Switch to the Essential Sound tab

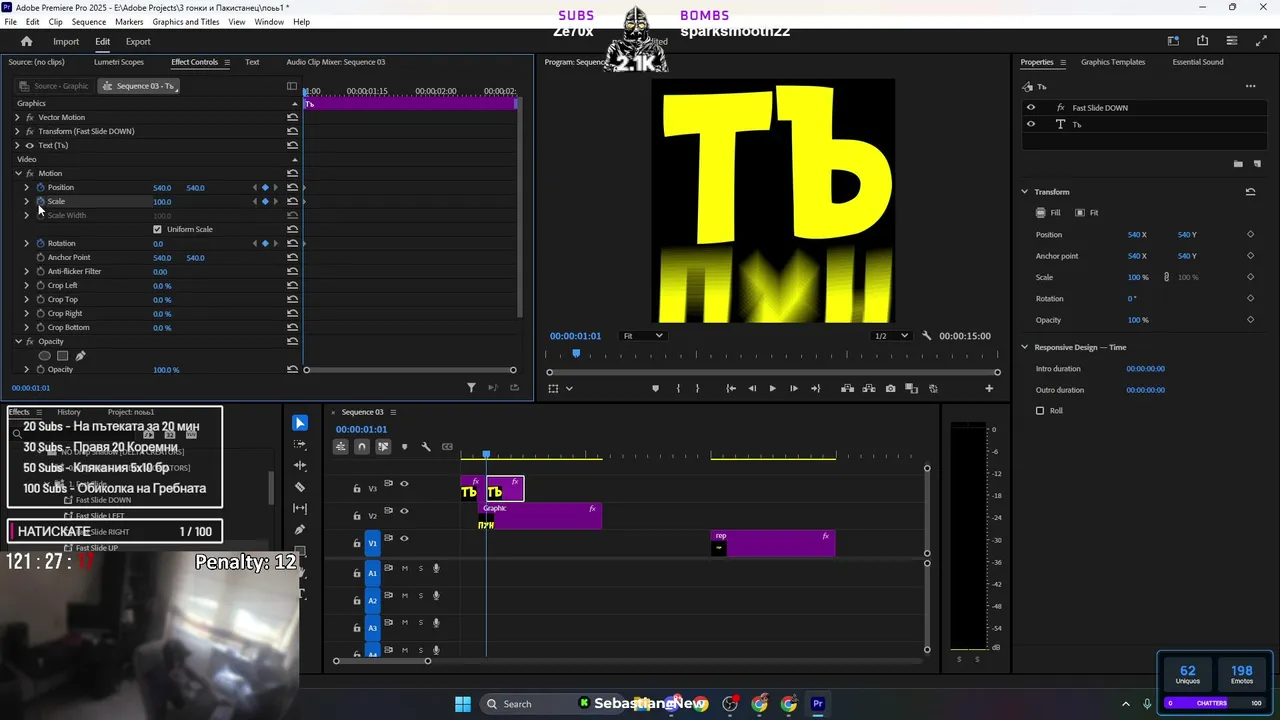1198,62
